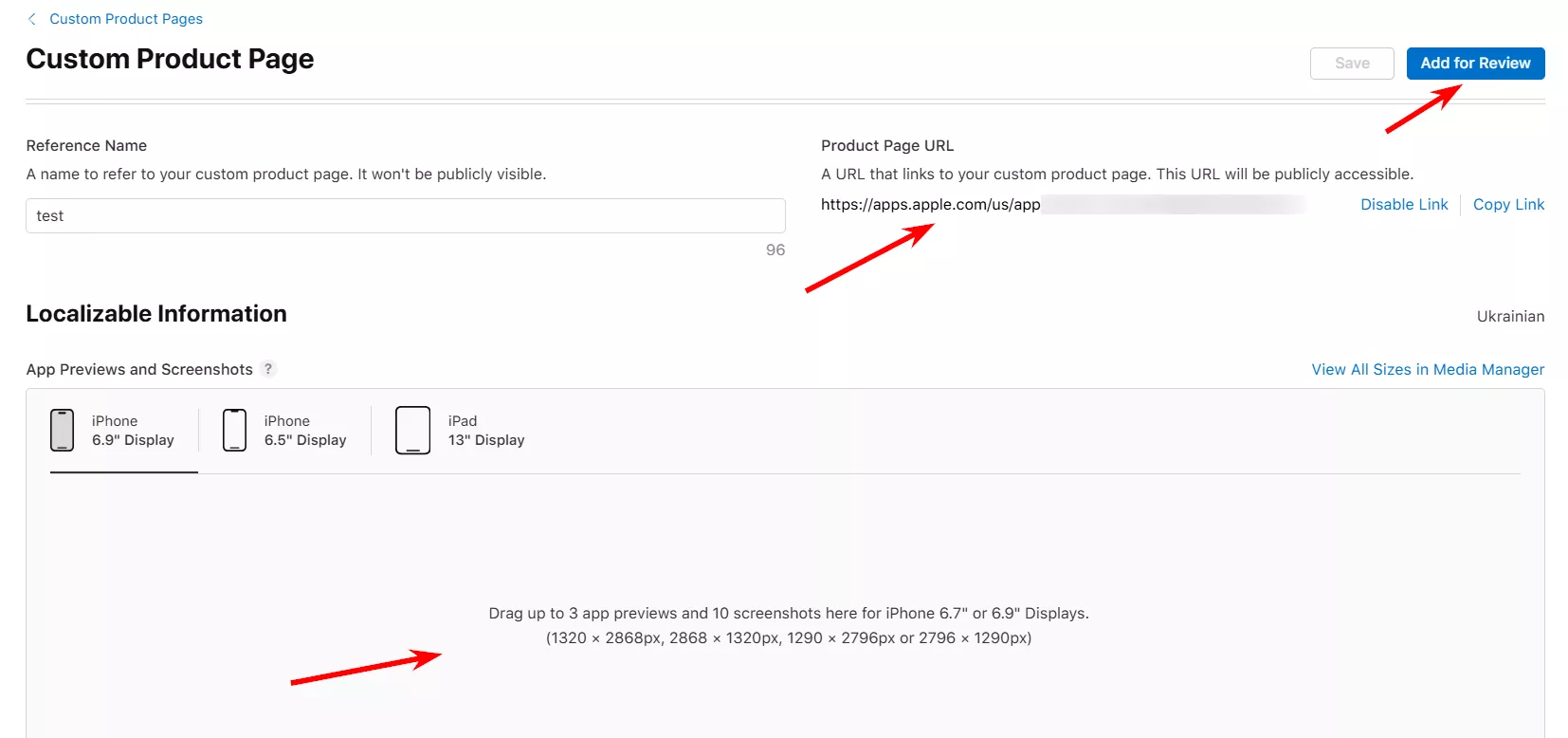Open the Ukrainian language selector
The image size is (1568, 738).
pos(1510,316)
